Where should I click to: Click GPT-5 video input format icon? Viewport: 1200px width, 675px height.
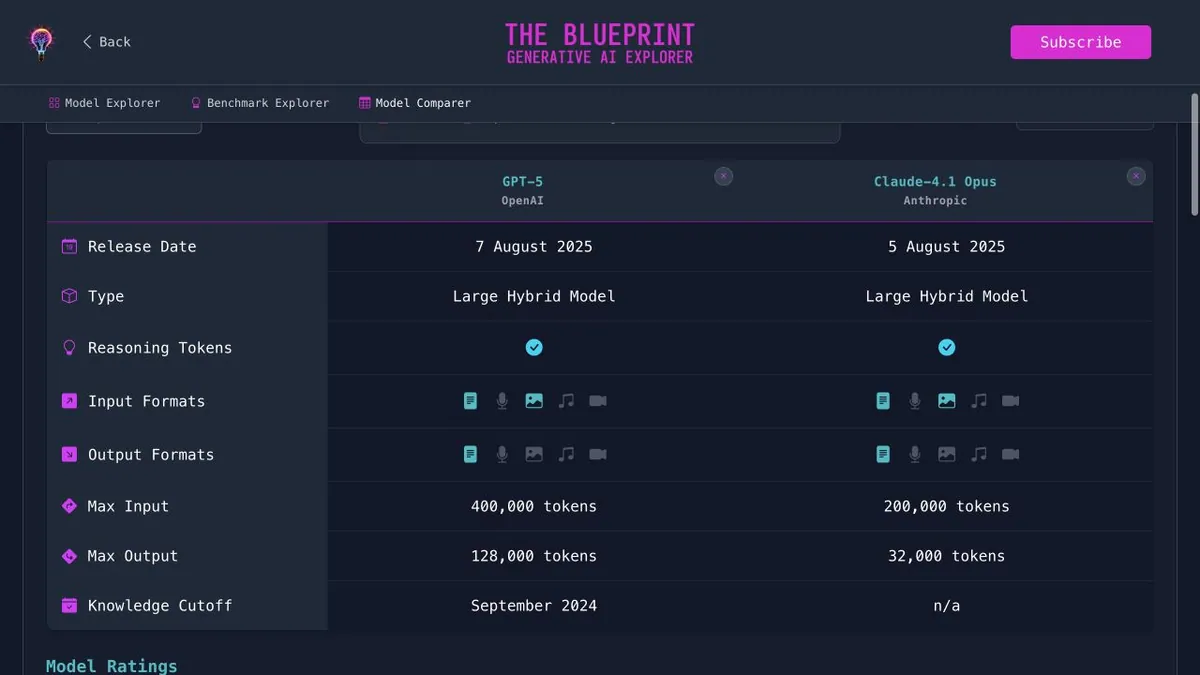point(598,401)
